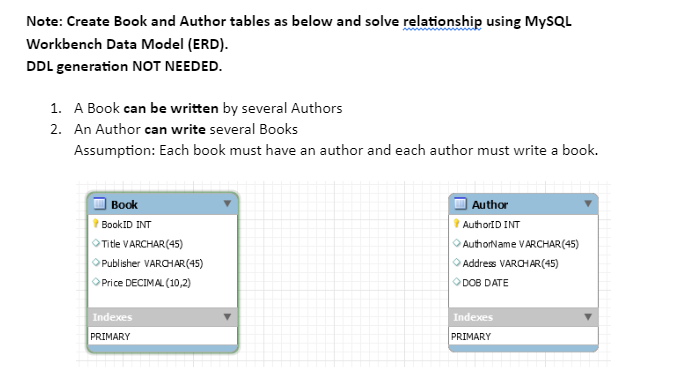
Task: Select the Book table title
Action: click(x=124, y=205)
